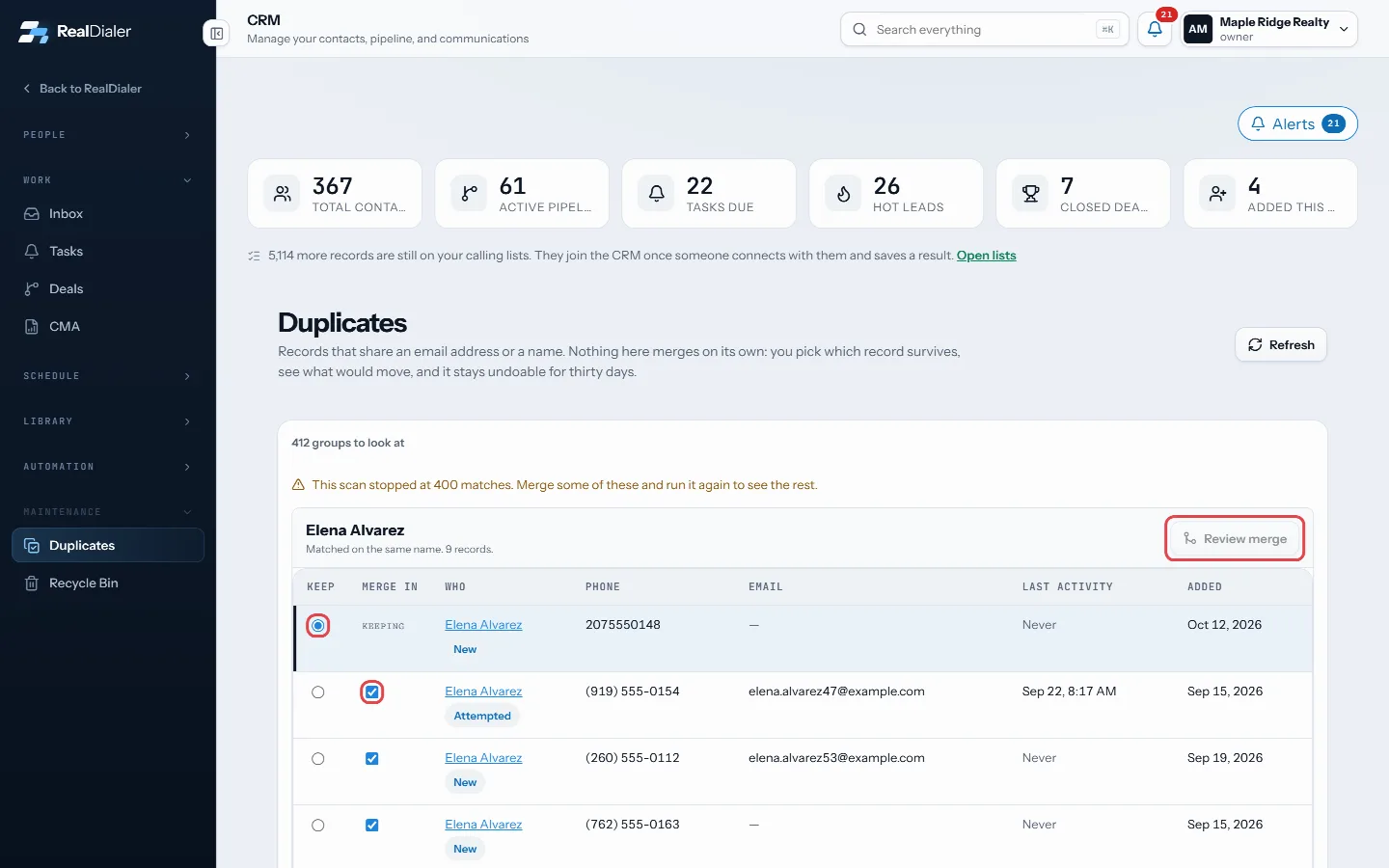Follow the Open lists link

pyautogui.click(x=986, y=256)
